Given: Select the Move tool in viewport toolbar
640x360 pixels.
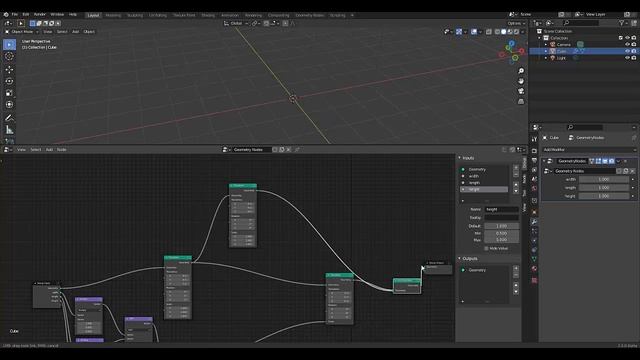Looking at the screenshot, I should coord(9,69).
